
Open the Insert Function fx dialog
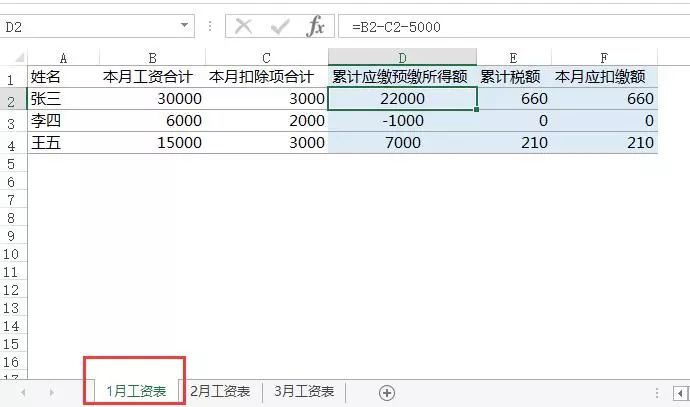[x=315, y=26]
